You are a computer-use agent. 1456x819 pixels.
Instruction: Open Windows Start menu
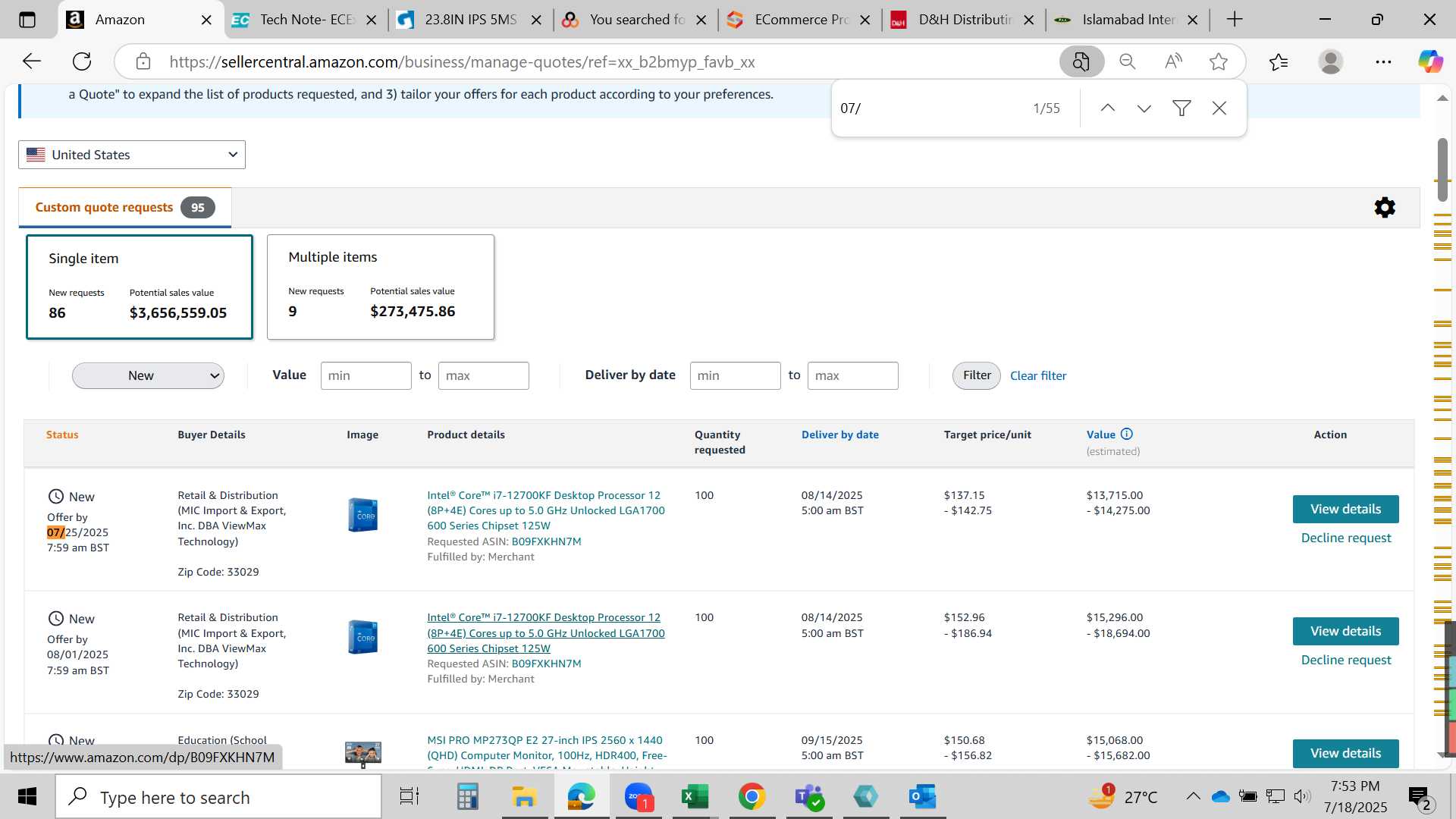point(27,796)
